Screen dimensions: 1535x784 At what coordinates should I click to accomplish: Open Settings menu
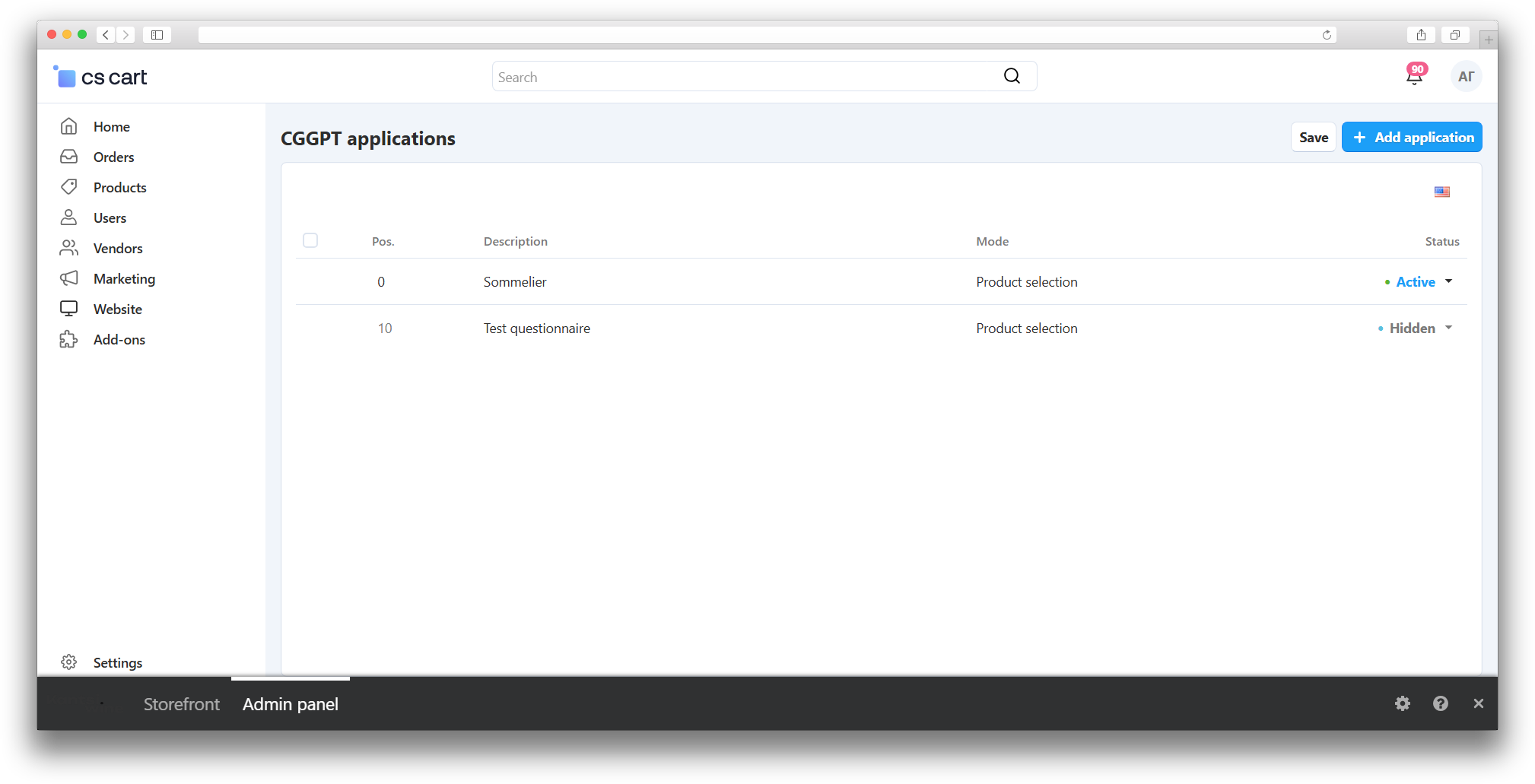click(118, 662)
